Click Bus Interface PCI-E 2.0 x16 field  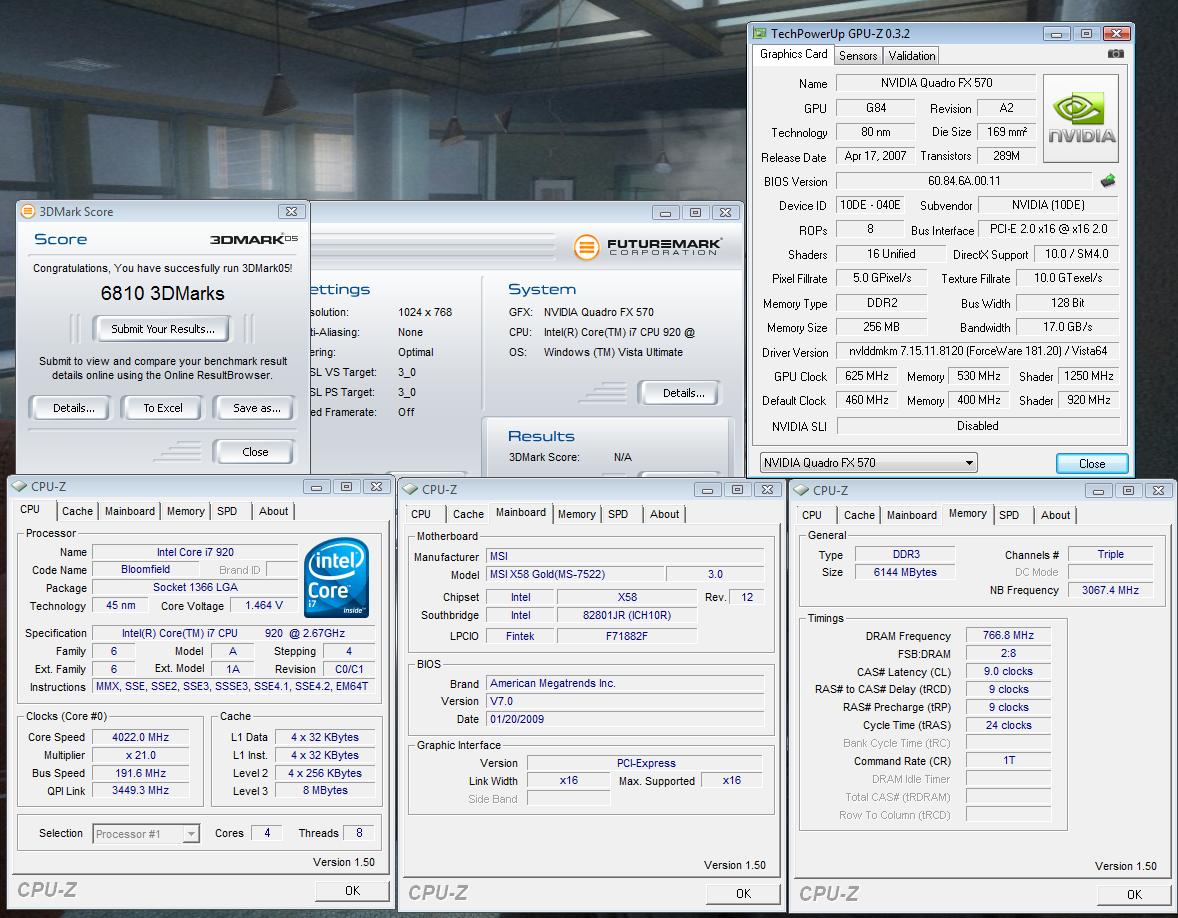pyautogui.click(x=1049, y=229)
